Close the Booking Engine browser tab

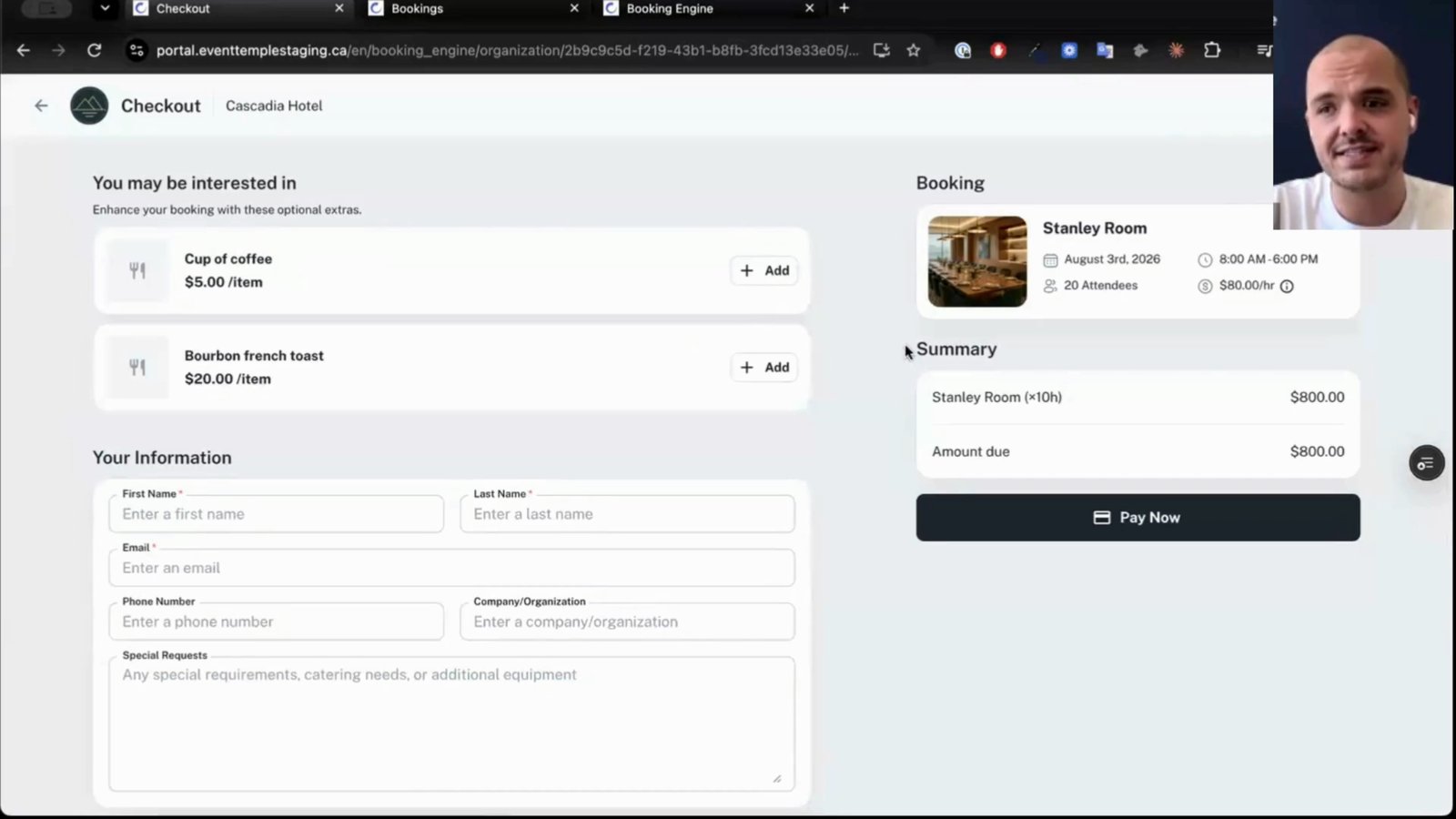point(810,8)
